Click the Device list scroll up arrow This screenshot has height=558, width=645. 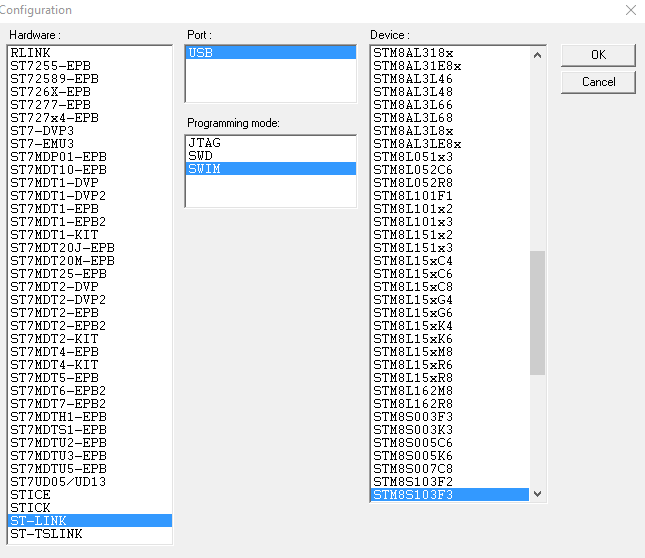point(537,55)
